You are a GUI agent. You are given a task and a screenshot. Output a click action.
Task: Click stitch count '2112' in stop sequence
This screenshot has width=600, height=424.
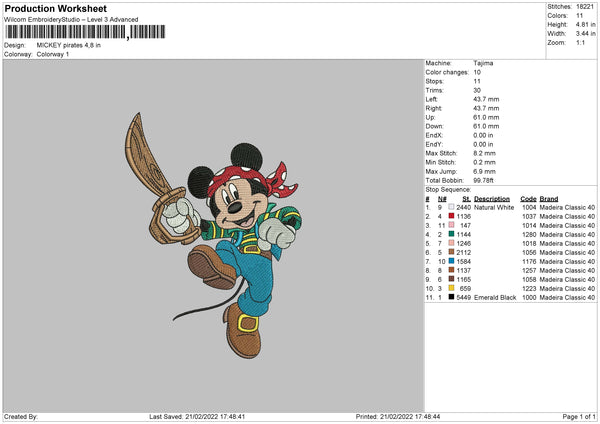coord(463,252)
